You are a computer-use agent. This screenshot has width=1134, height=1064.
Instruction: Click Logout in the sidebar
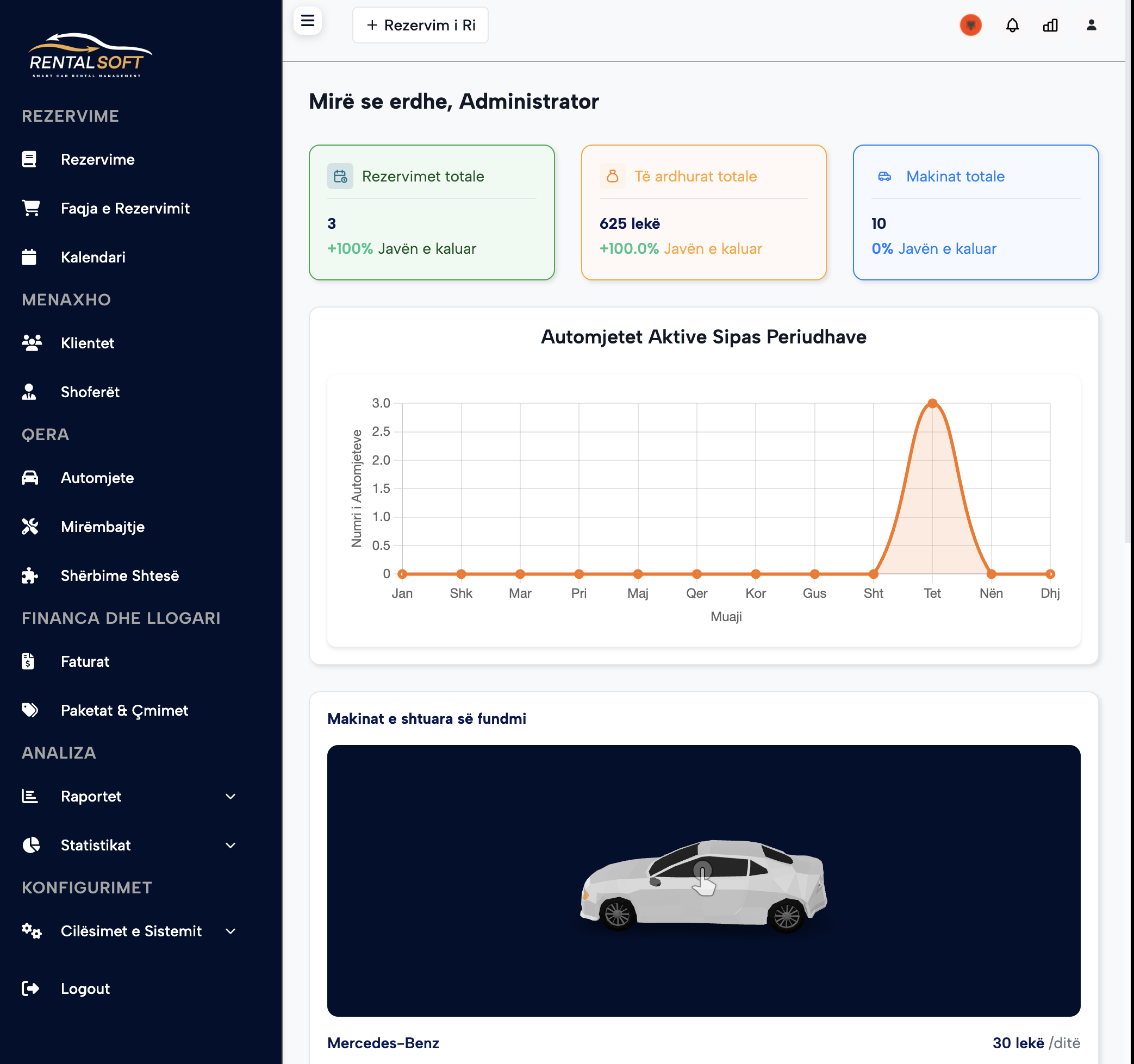point(85,988)
